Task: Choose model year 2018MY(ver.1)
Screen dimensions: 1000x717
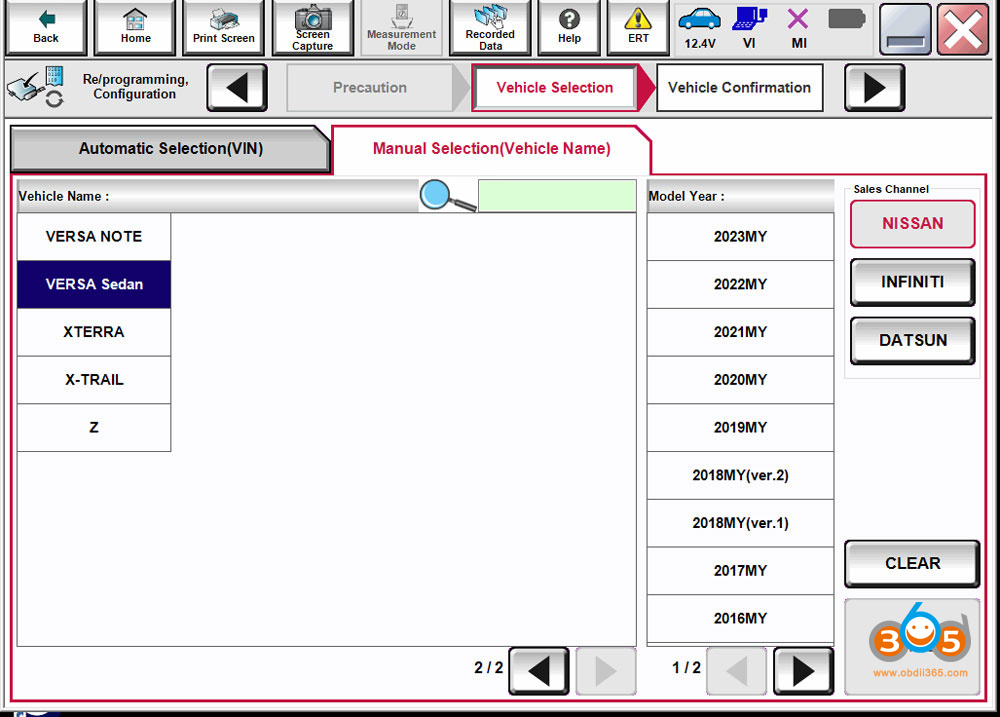Action: (x=740, y=523)
